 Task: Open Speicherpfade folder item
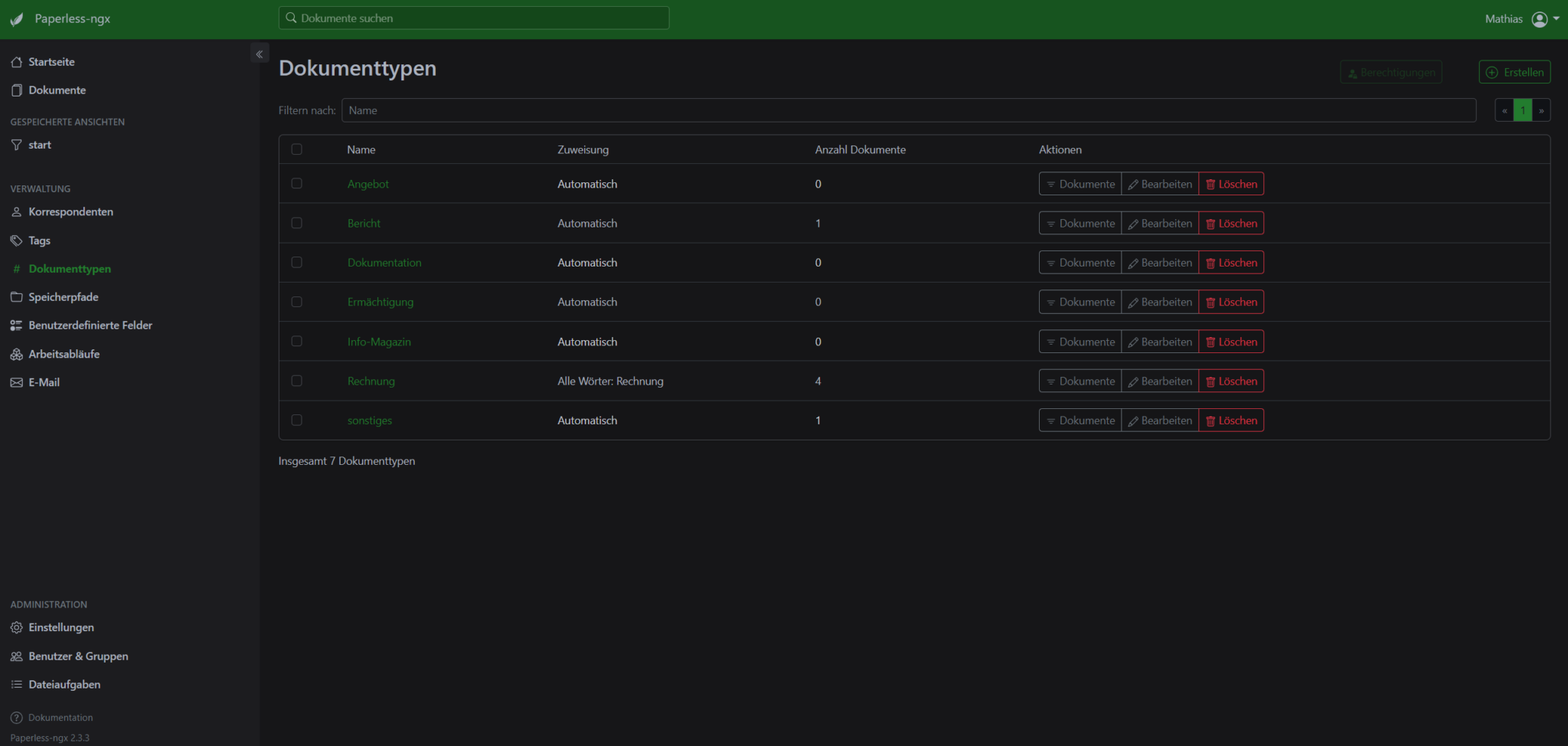point(63,297)
